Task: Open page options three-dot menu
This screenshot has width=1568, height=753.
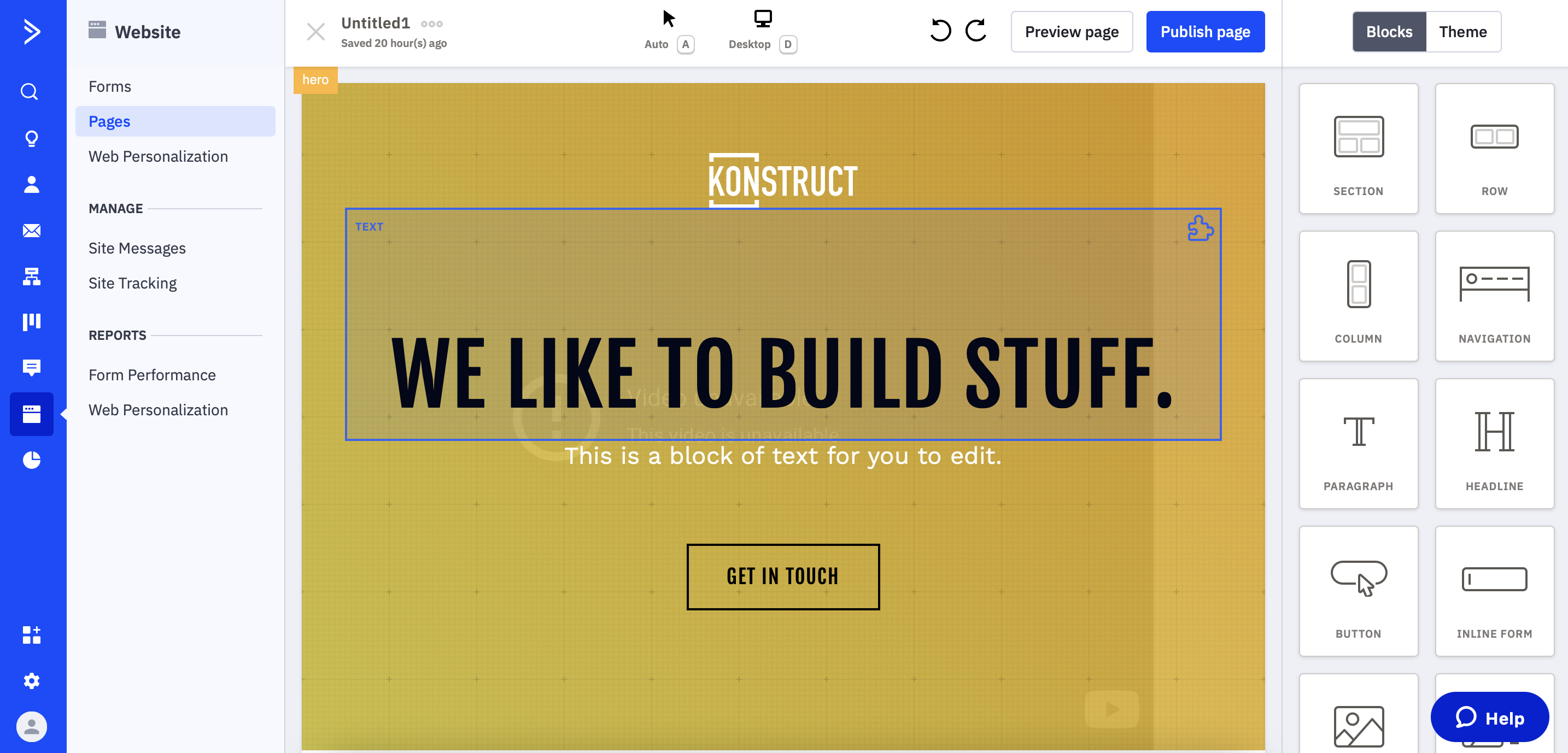Action: point(431,23)
